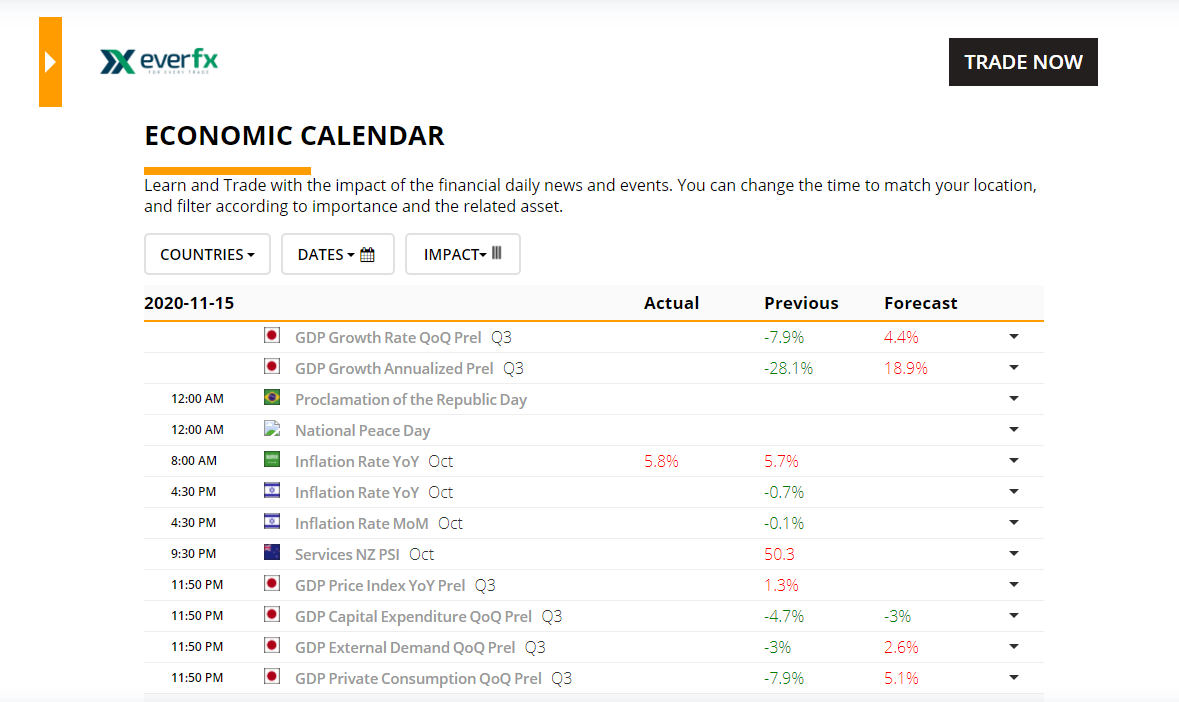
Task: Click Israel flag beside Inflation Rate MoM
Action: point(271,522)
